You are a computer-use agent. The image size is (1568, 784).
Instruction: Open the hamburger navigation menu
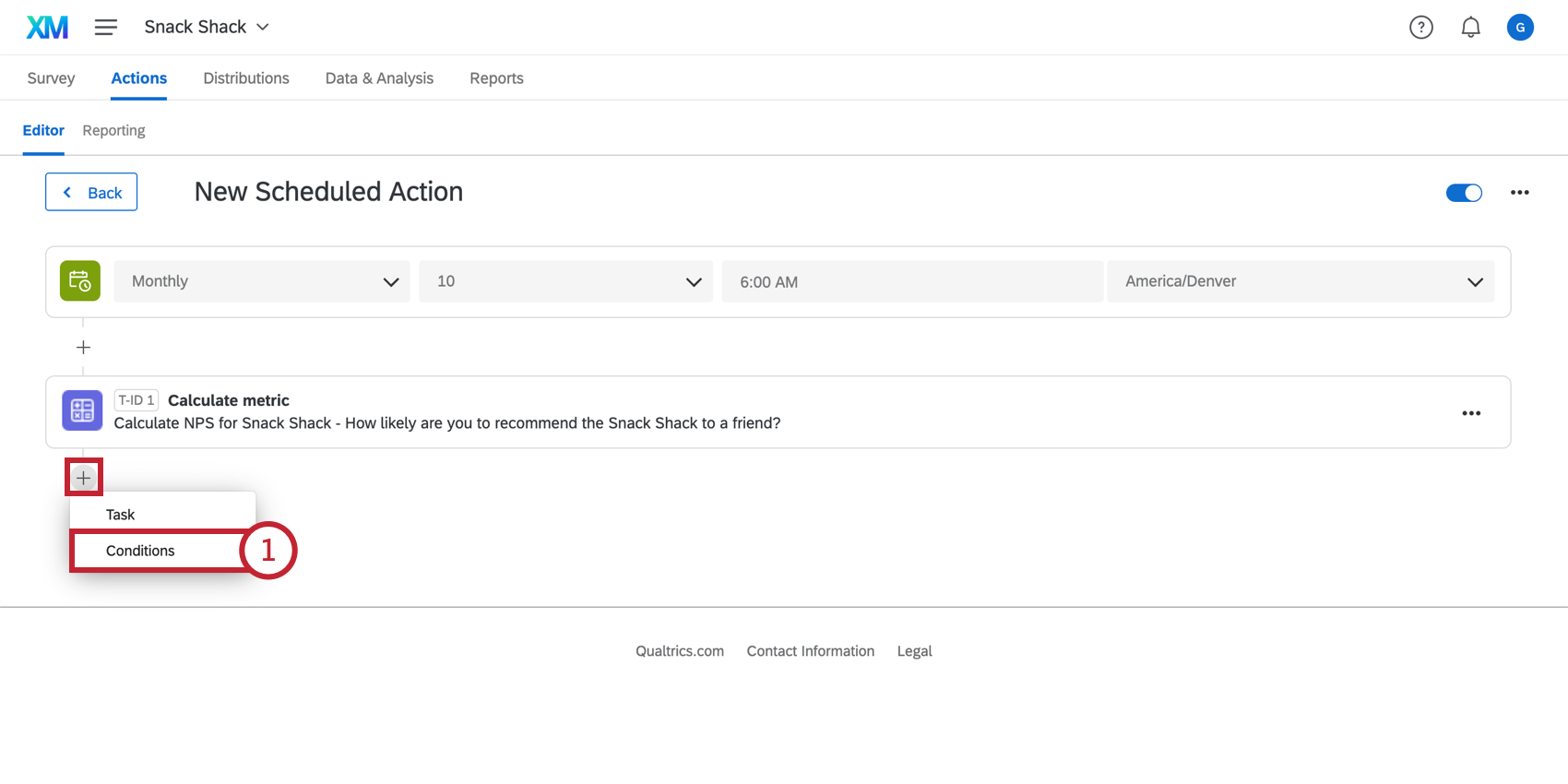[x=106, y=27]
